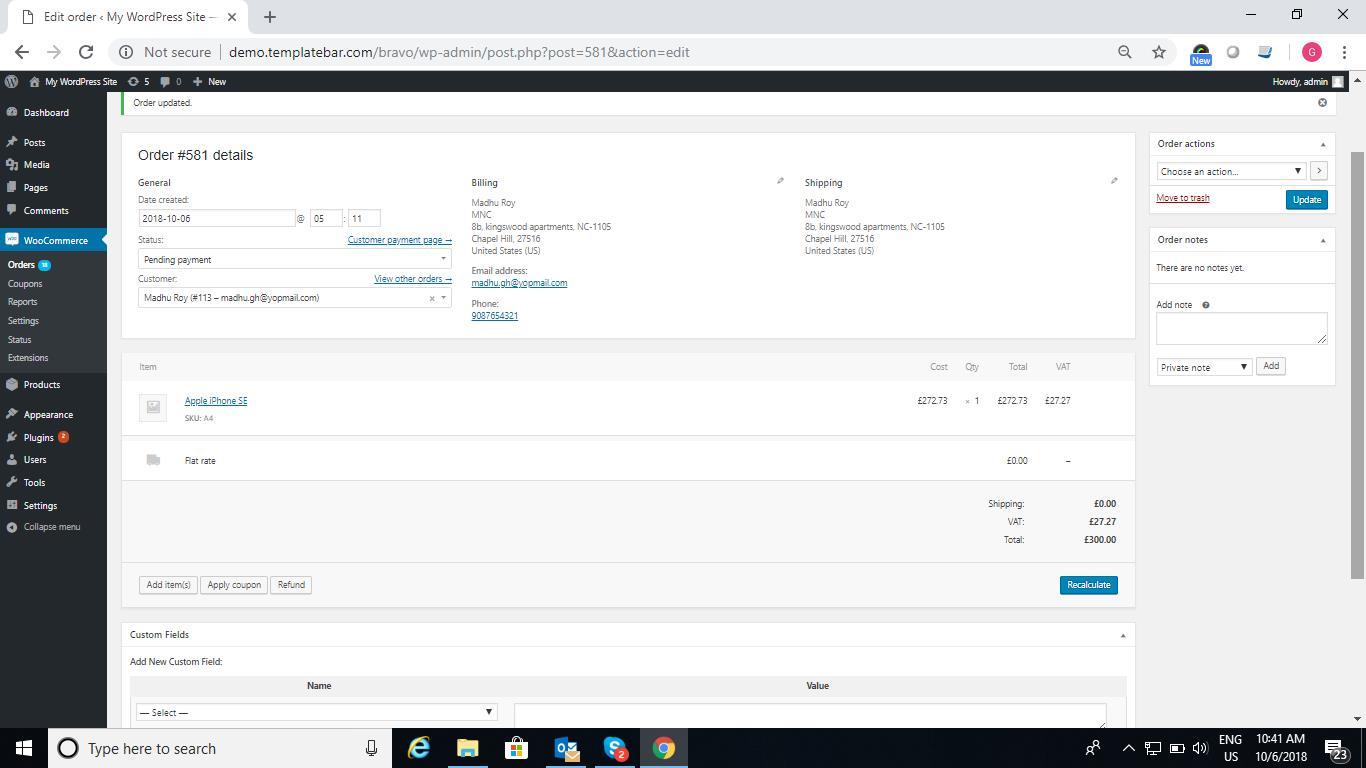Open Orders submenu item
Image resolution: width=1366 pixels, height=768 pixels.
click(21, 265)
